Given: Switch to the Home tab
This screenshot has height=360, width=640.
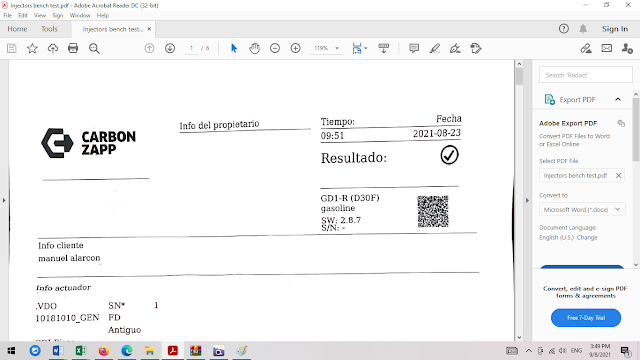Looking at the screenshot, I should (x=17, y=29).
